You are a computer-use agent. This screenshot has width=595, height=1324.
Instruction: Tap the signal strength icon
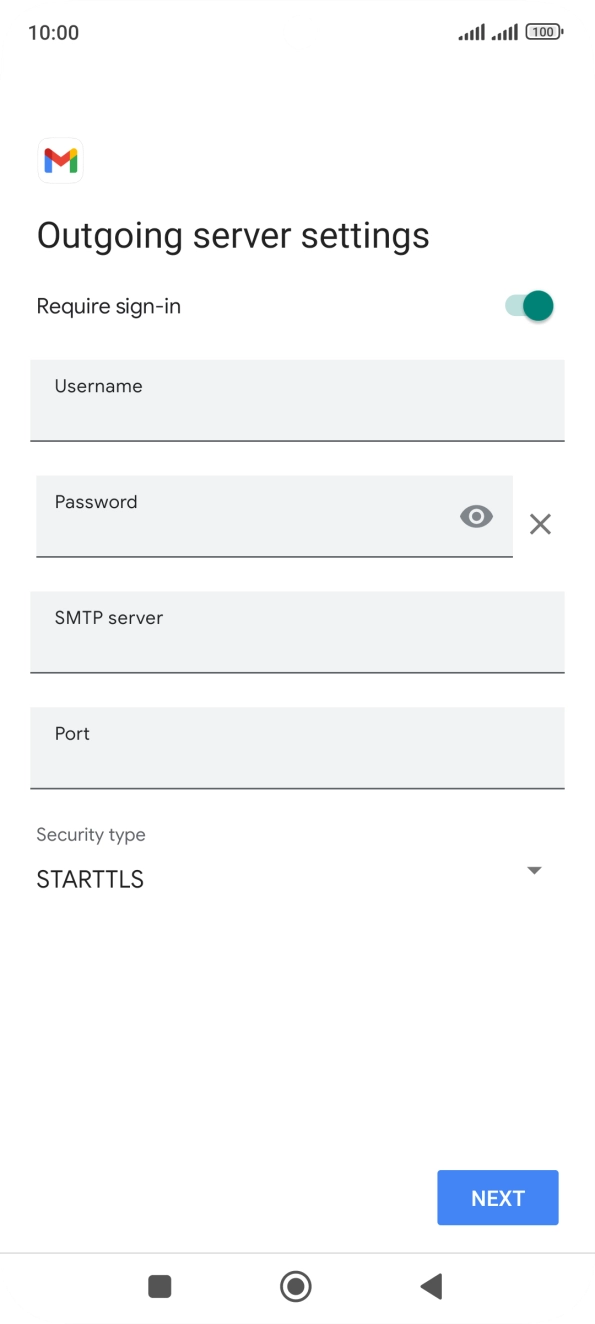pyautogui.click(x=469, y=31)
